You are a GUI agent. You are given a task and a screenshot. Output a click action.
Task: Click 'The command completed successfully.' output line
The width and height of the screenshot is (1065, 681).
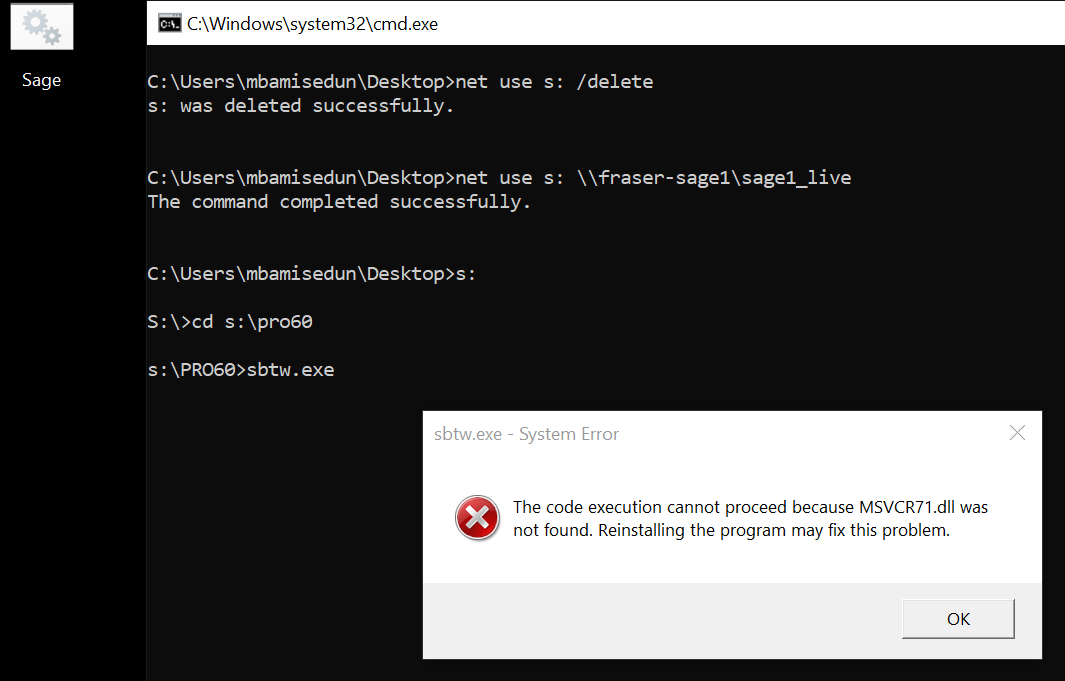click(x=339, y=202)
